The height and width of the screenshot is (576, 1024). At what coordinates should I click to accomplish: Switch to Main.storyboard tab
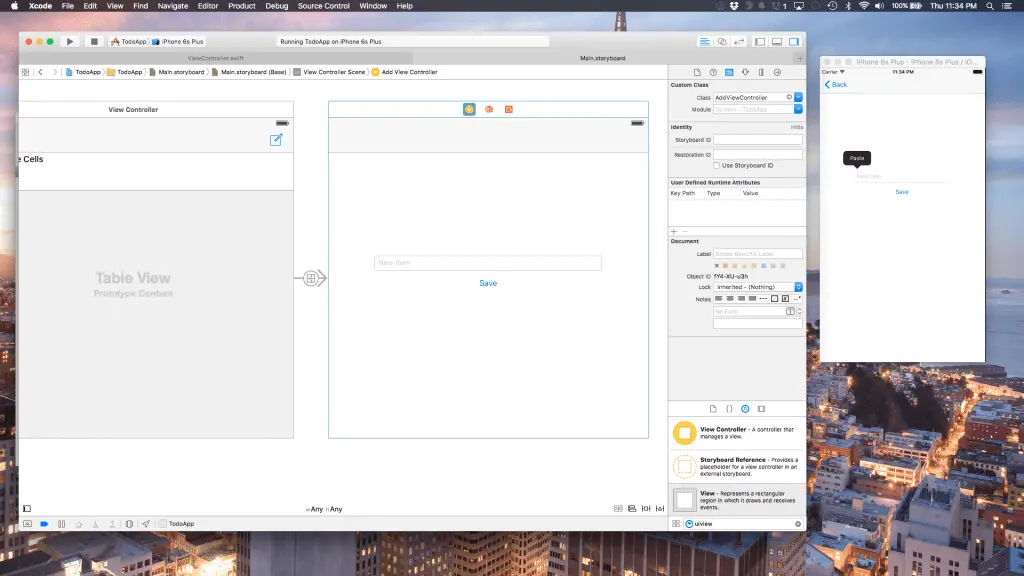tap(603, 58)
